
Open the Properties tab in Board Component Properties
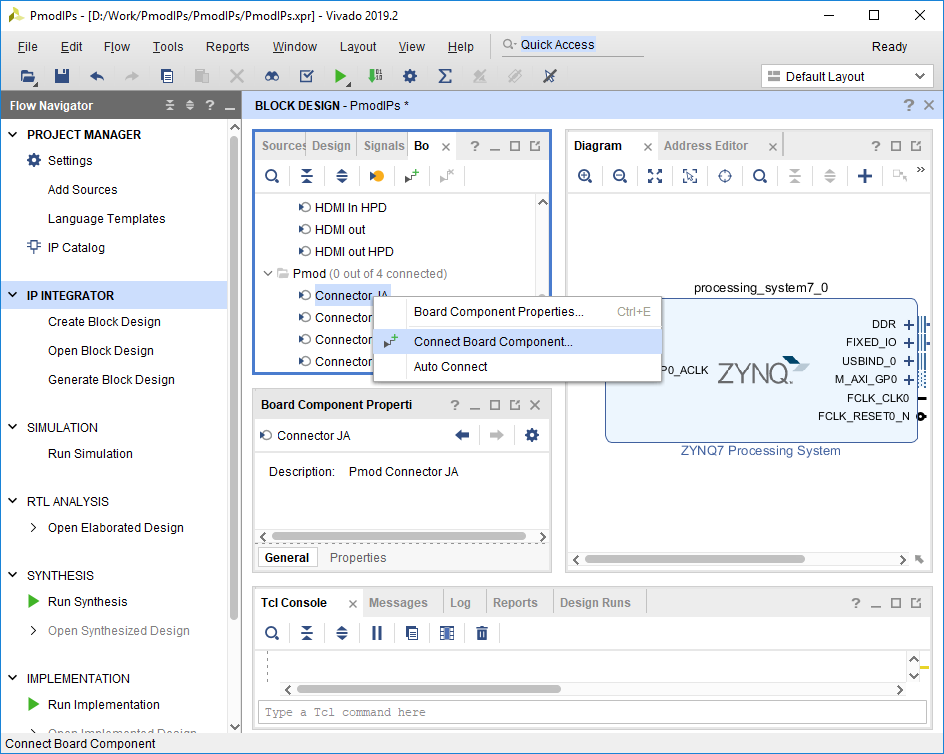pyautogui.click(x=358, y=558)
